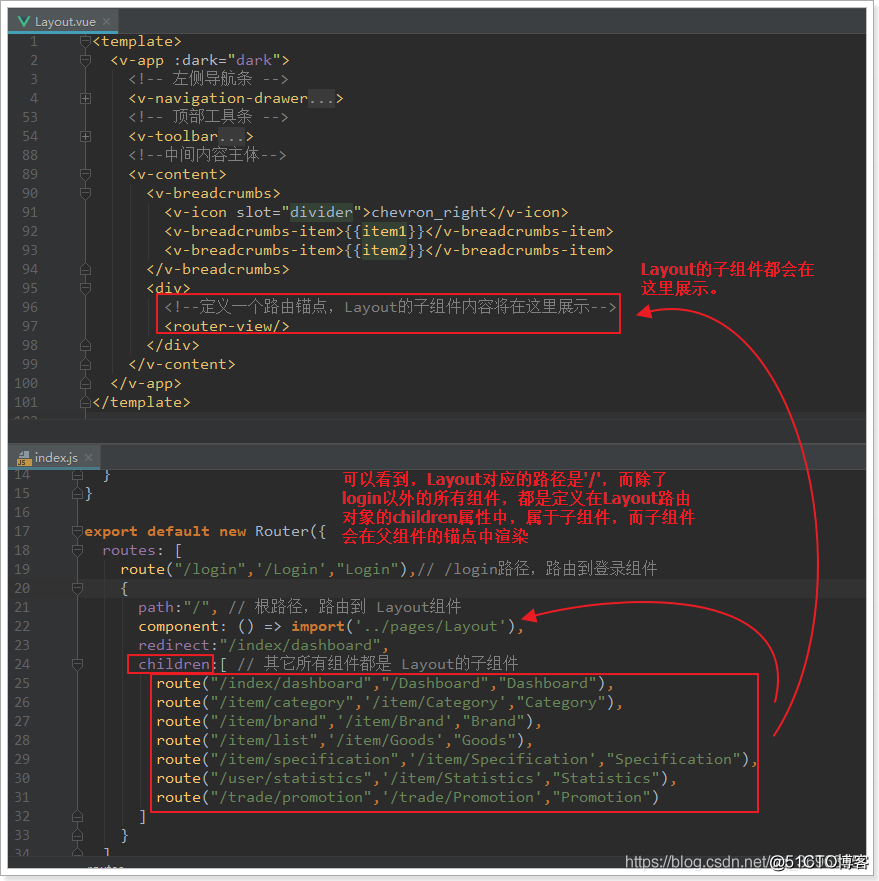Image resolution: width=879 pixels, height=881 pixels.
Task: Place cursor on the router-view tag
Action: click(227, 326)
